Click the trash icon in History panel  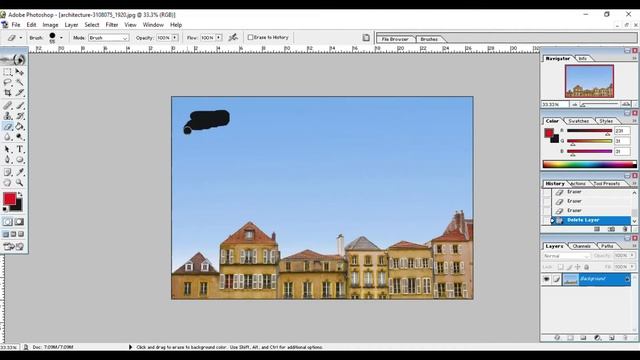click(x=625, y=230)
